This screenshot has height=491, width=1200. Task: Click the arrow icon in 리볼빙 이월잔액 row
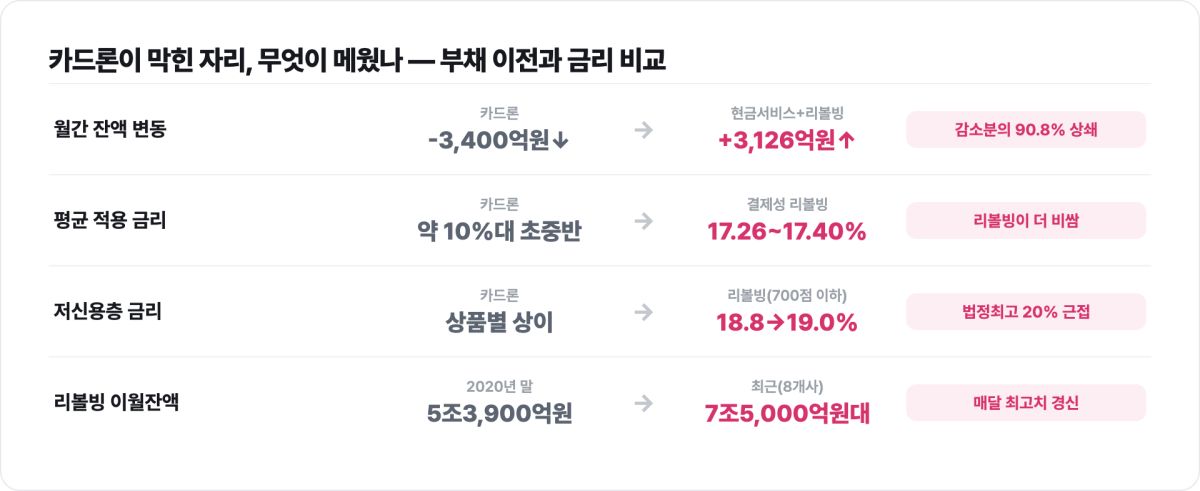(x=644, y=403)
